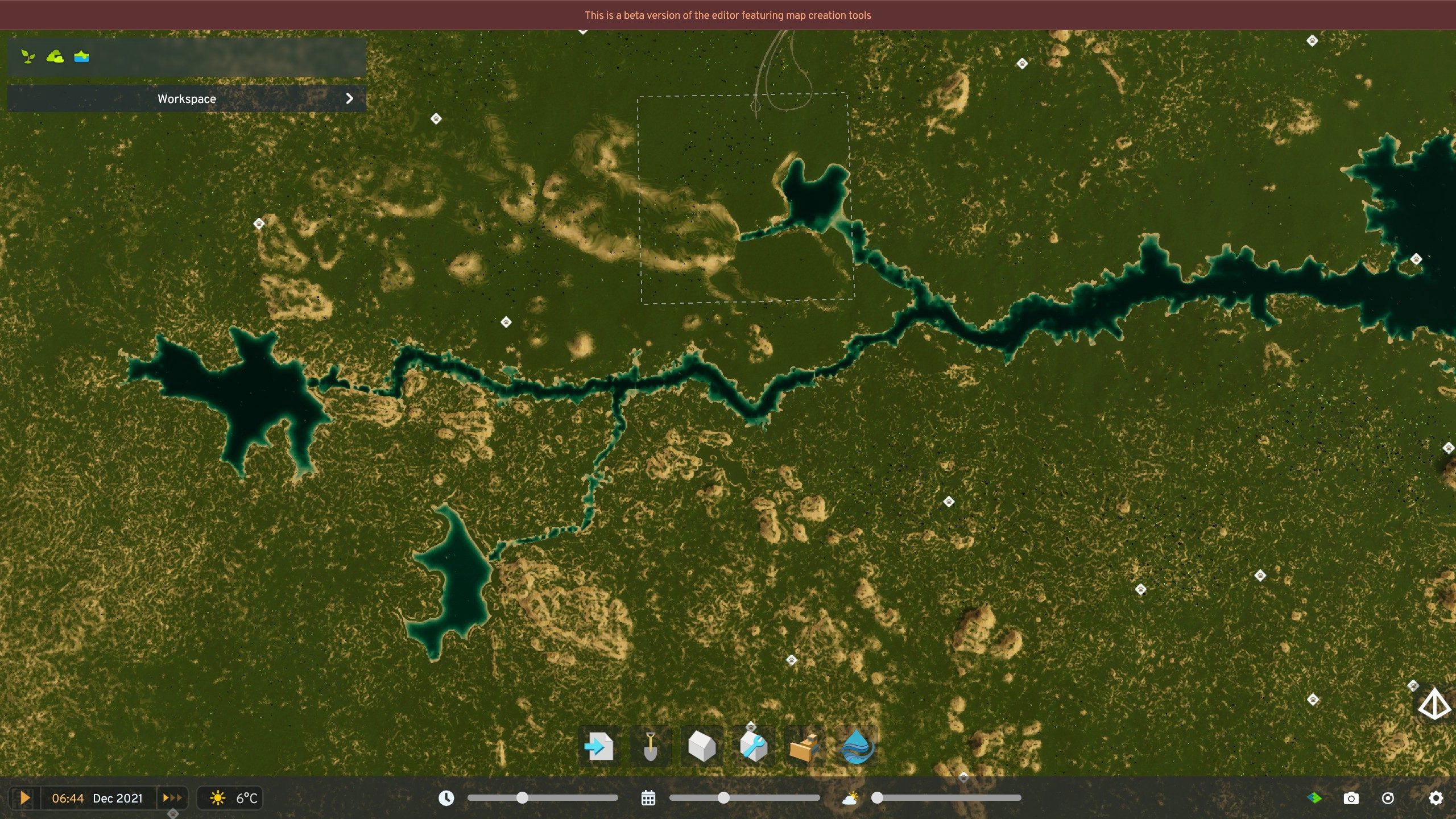The image size is (1456, 819).
Task: Select the white building objects tool
Action: 702,746
